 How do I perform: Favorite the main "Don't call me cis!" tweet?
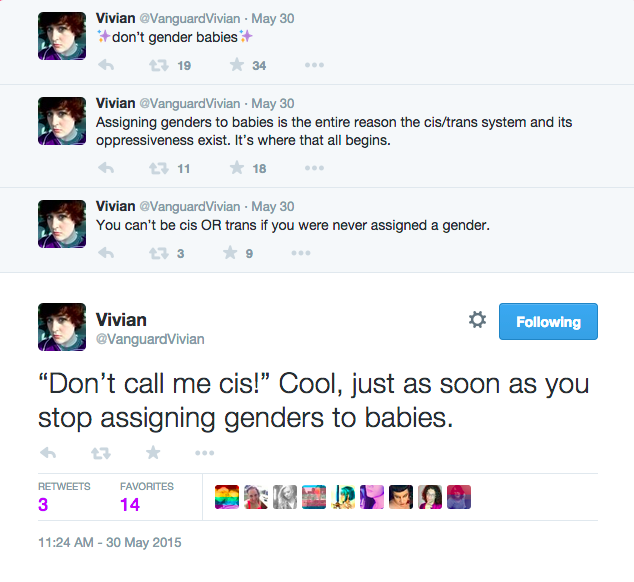point(153,453)
